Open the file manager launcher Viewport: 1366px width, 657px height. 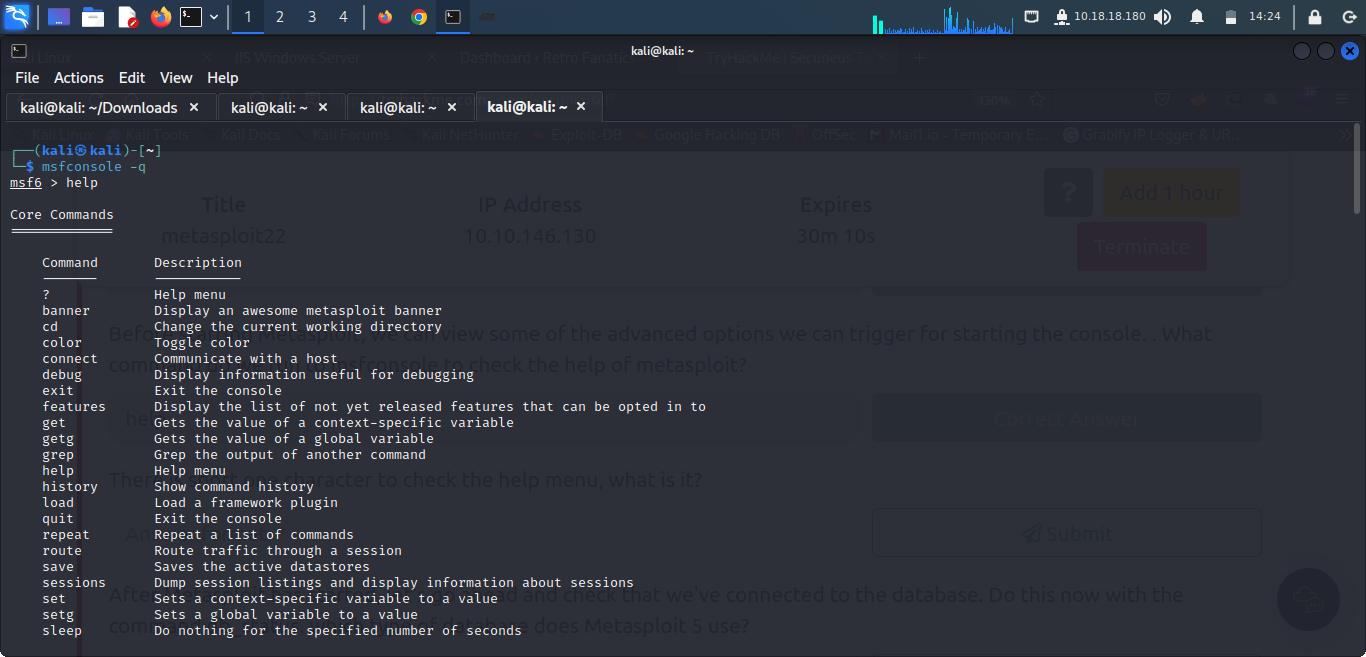click(x=93, y=17)
